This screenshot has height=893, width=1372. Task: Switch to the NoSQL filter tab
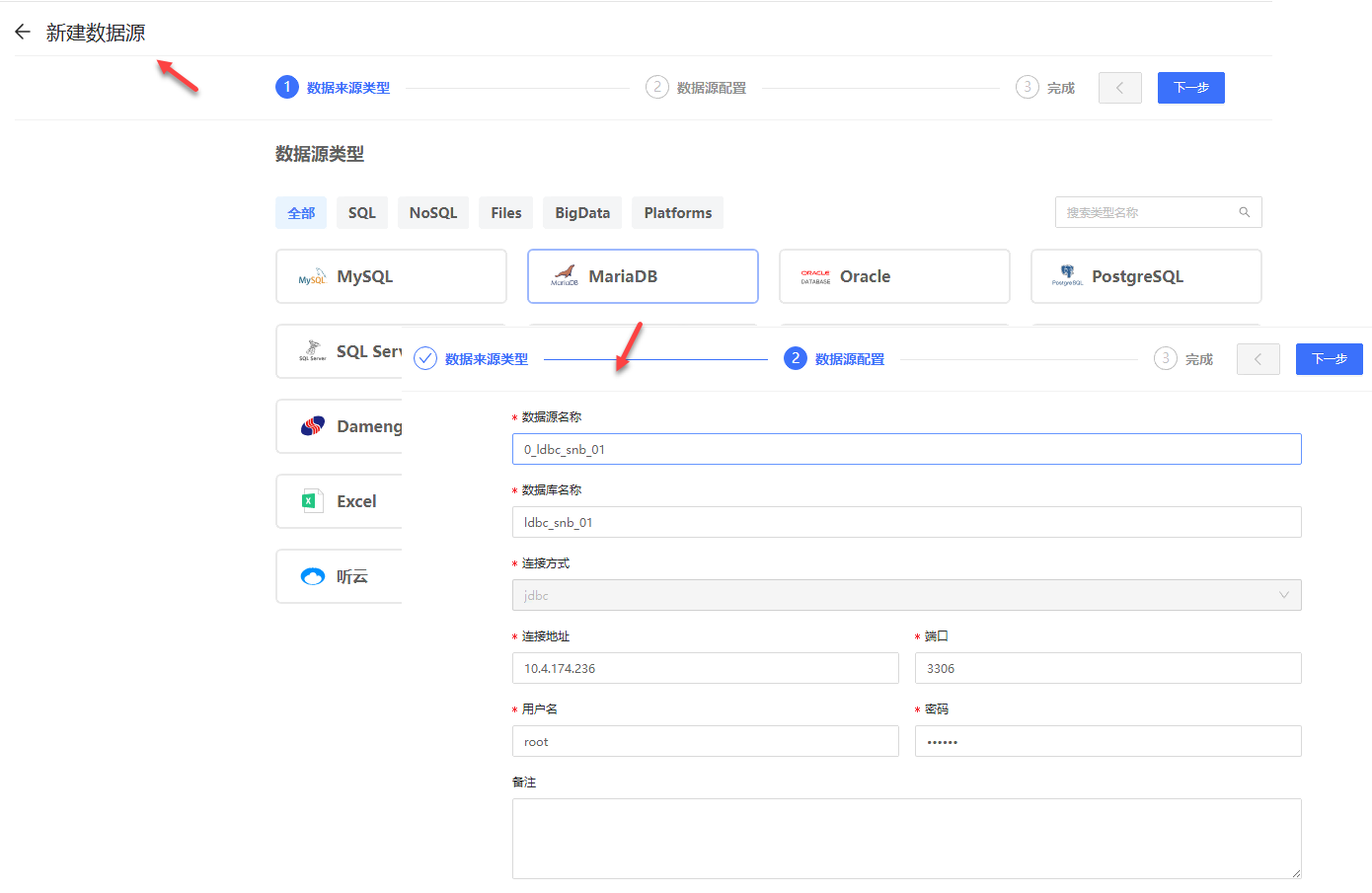point(433,213)
